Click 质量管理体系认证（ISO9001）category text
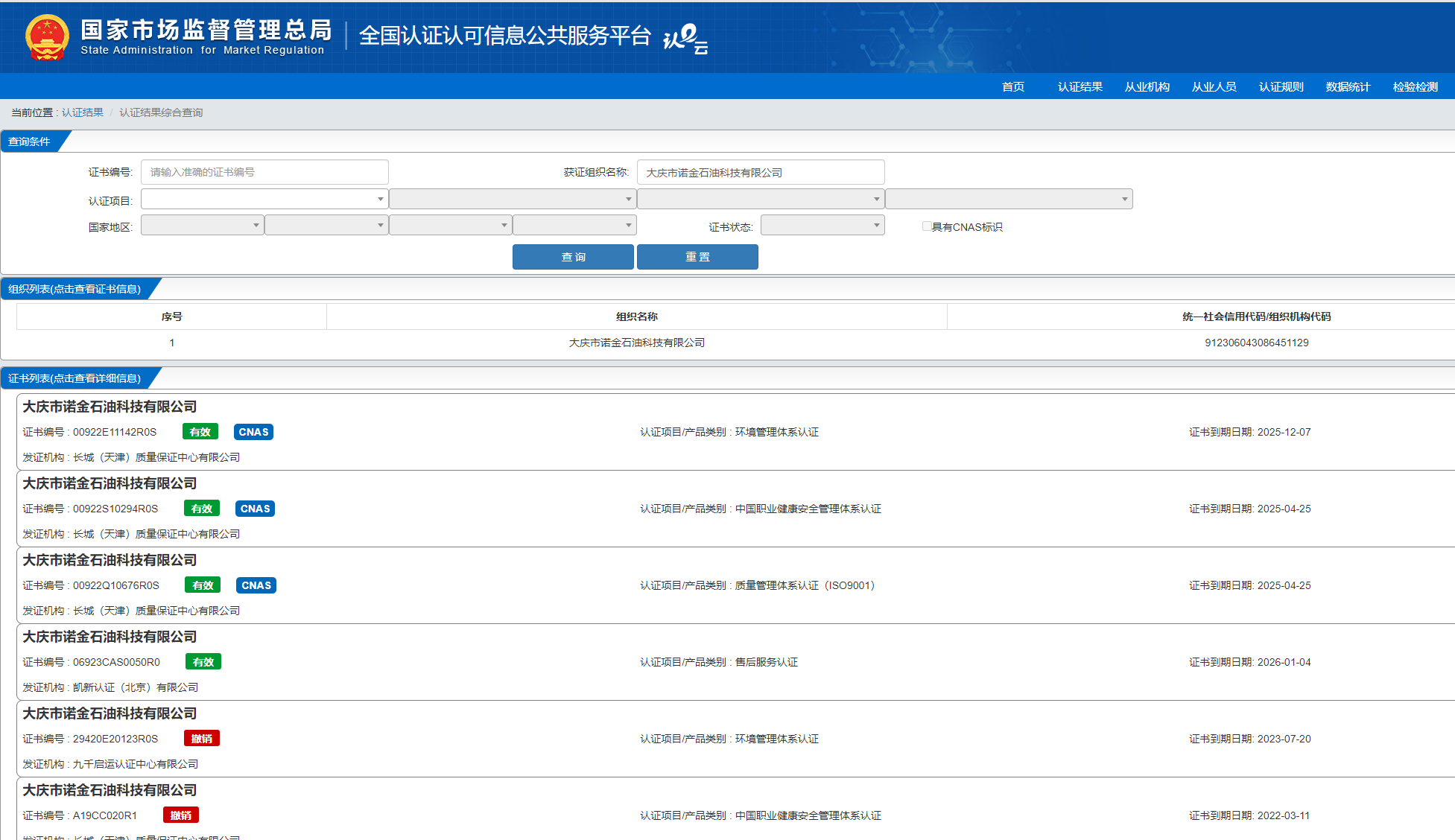This screenshot has width=1455, height=840. click(x=807, y=585)
